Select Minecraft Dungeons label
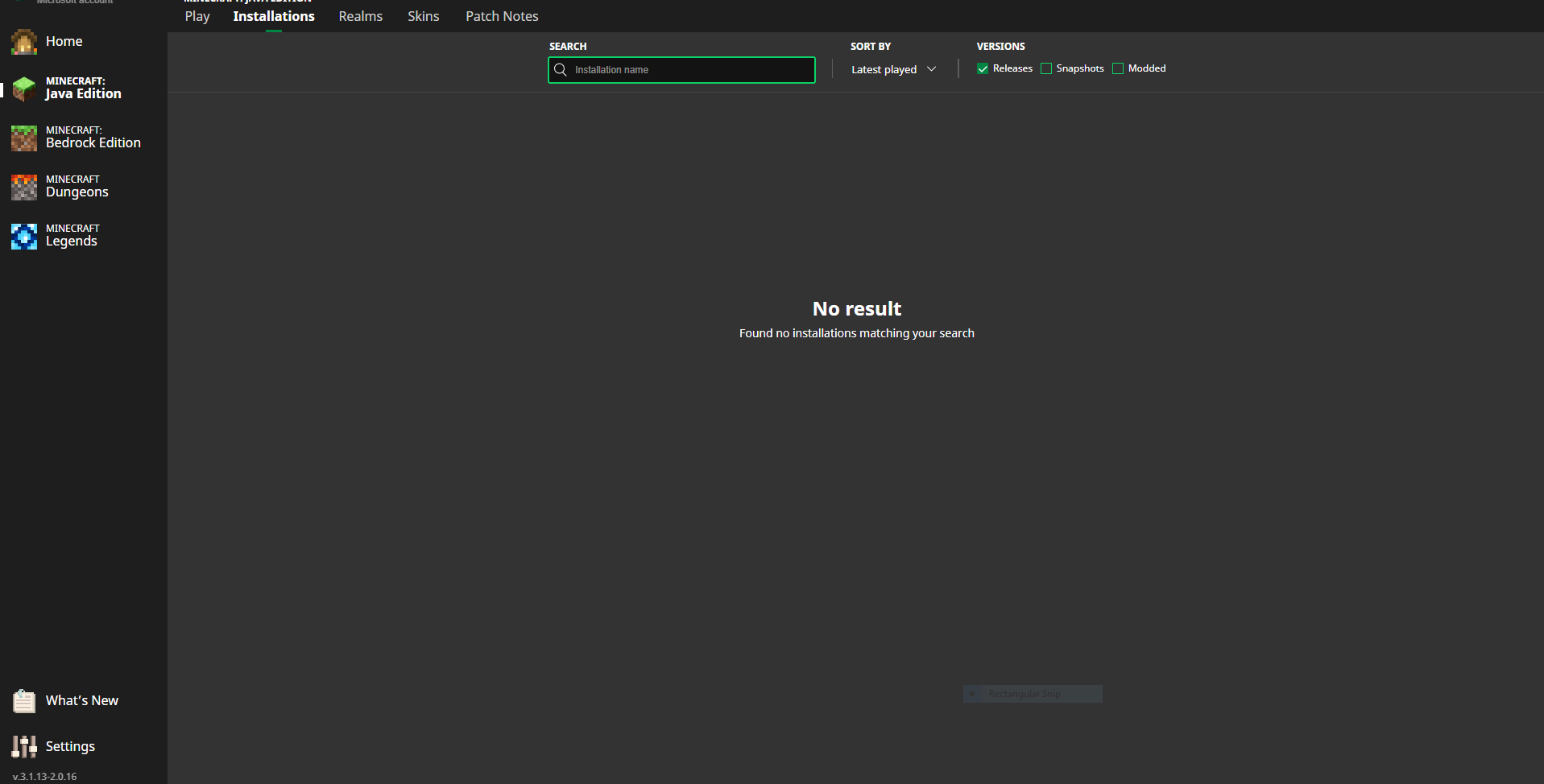This screenshot has height=784, width=1544. point(77,186)
